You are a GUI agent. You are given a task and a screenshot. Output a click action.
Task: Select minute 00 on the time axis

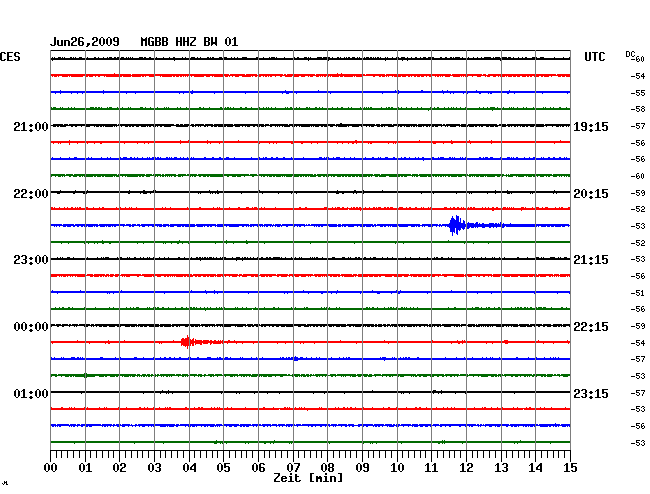[51, 468]
